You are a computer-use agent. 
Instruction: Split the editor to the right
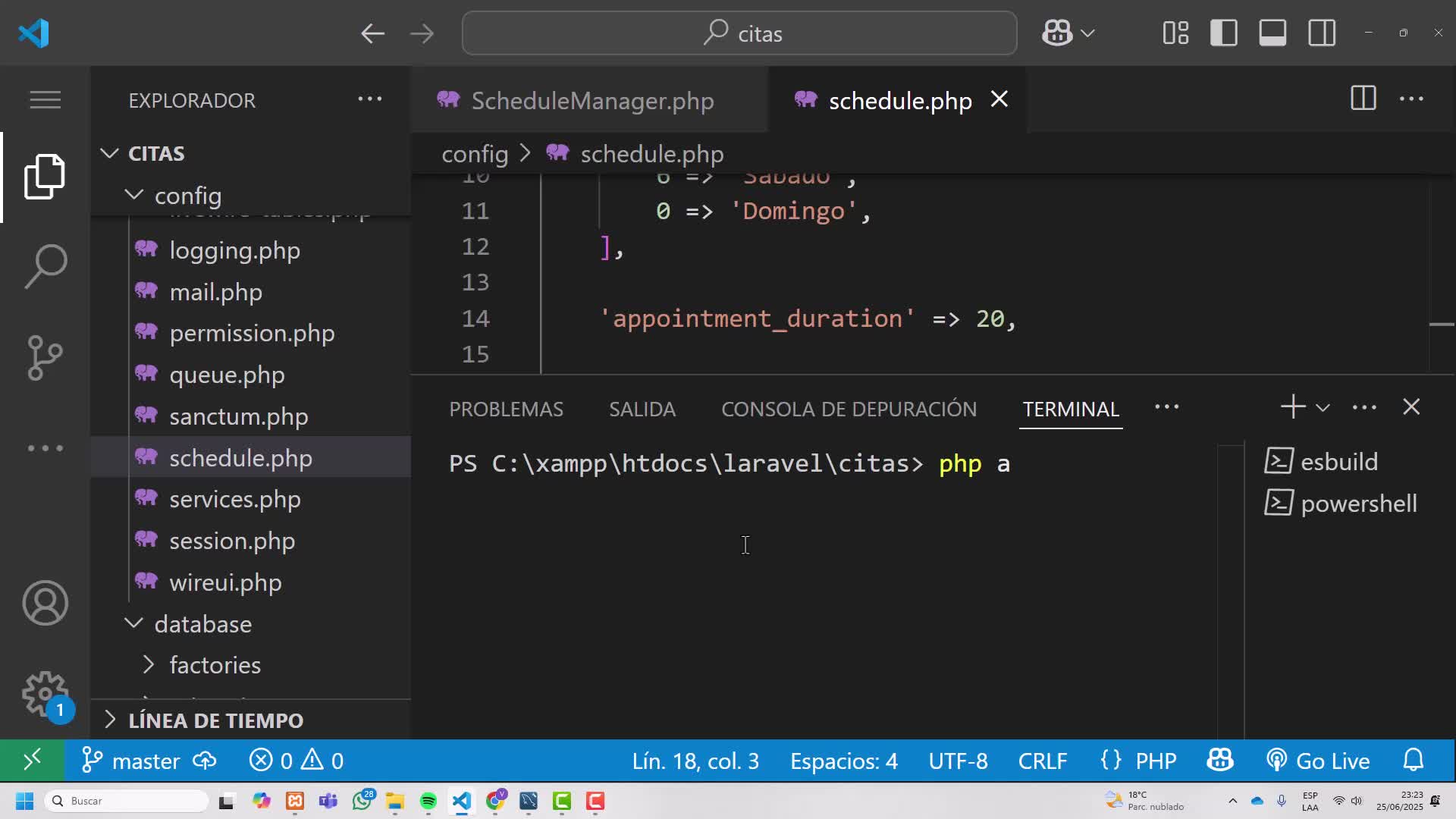[x=1363, y=99]
